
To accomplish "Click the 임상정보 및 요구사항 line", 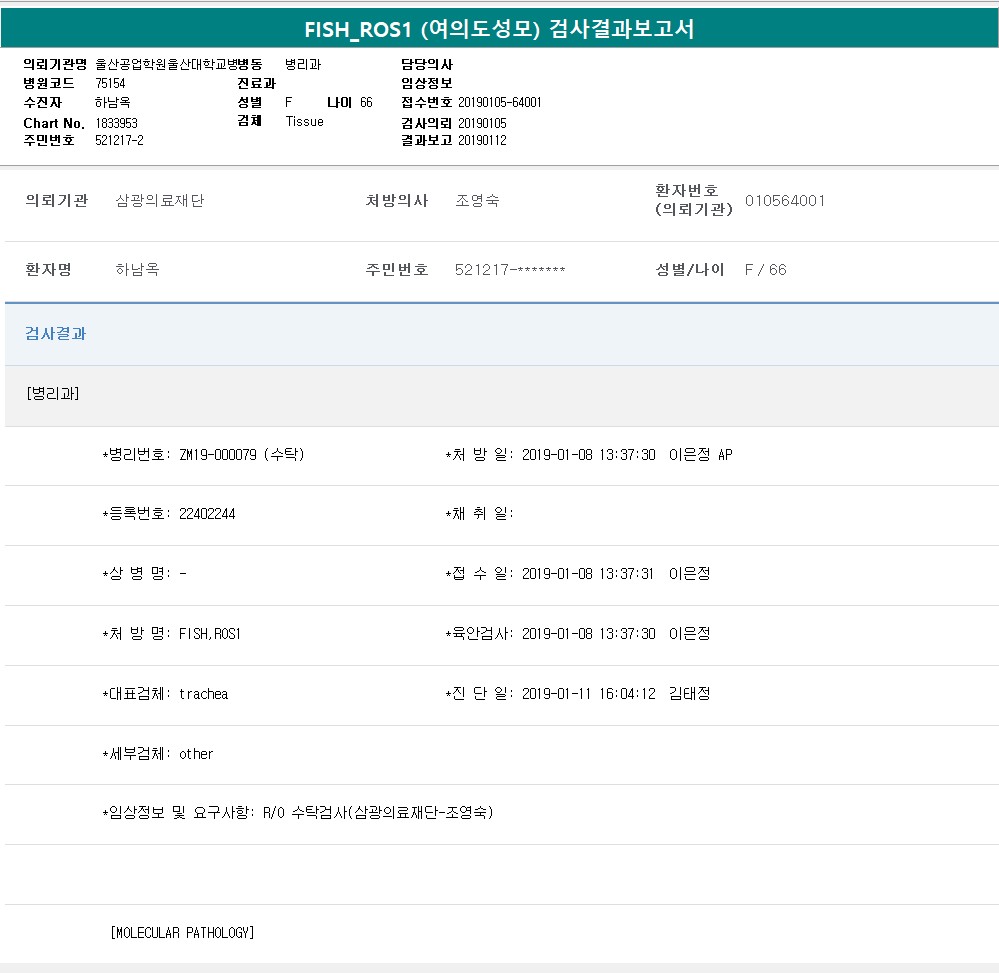I will [298, 813].
